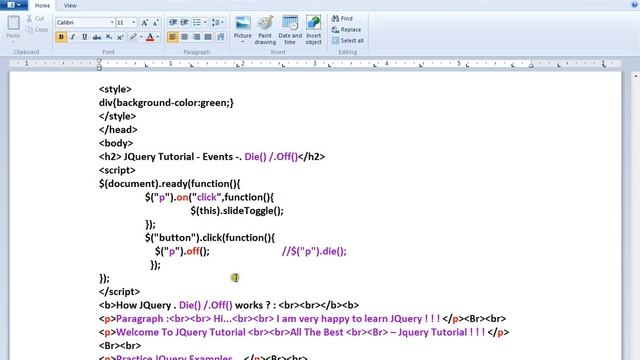Toggle Subscript formatting

point(109,37)
